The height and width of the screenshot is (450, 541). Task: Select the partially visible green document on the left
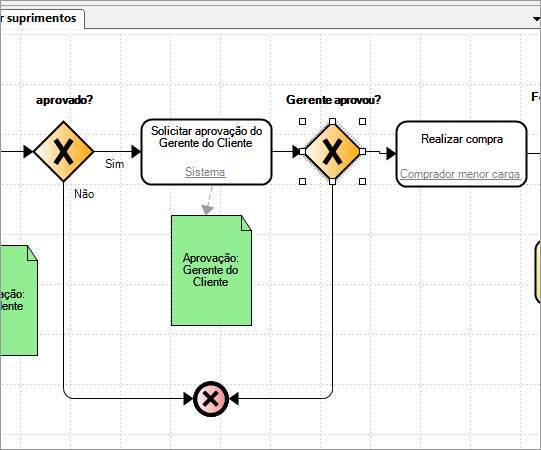[x=19, y=300]
